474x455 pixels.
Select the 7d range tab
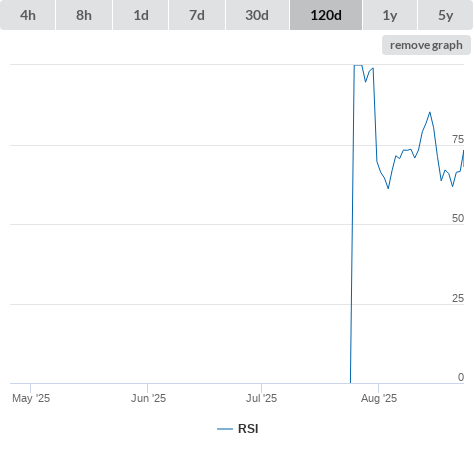(197, 15)
